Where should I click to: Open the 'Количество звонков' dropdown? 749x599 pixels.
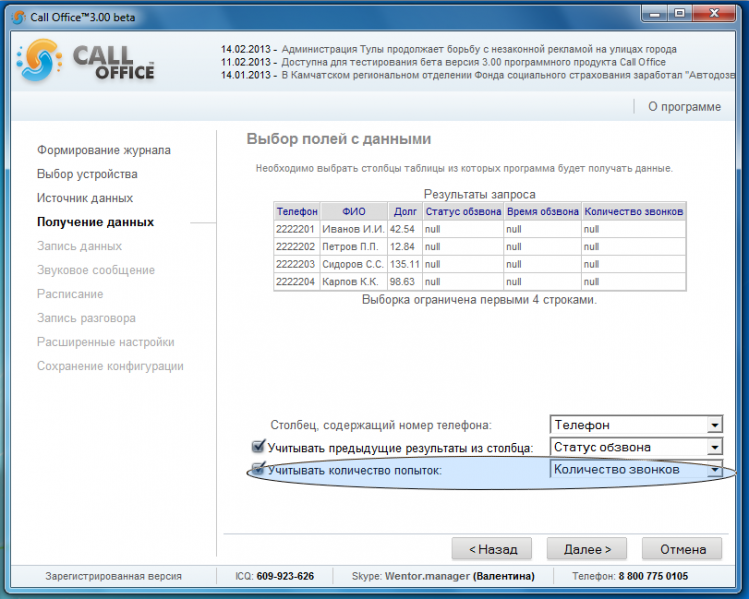tap(636, 470)
